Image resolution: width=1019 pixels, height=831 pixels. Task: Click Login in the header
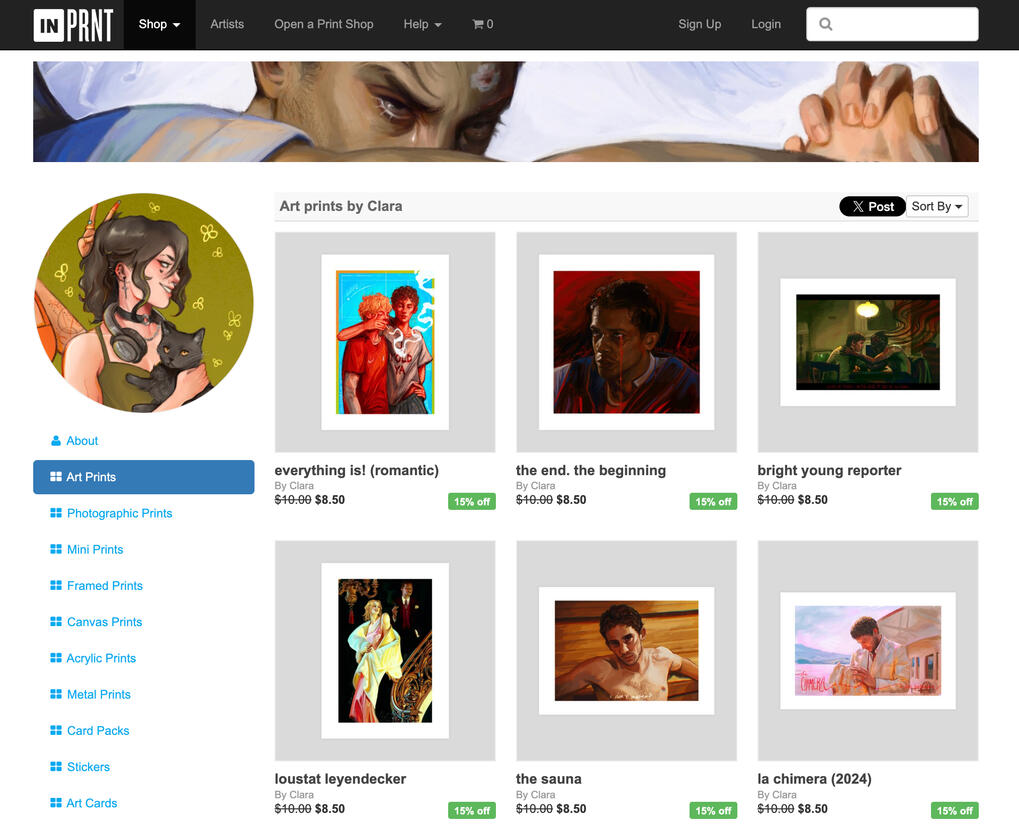pyautogui.click(x=766, y=24)
